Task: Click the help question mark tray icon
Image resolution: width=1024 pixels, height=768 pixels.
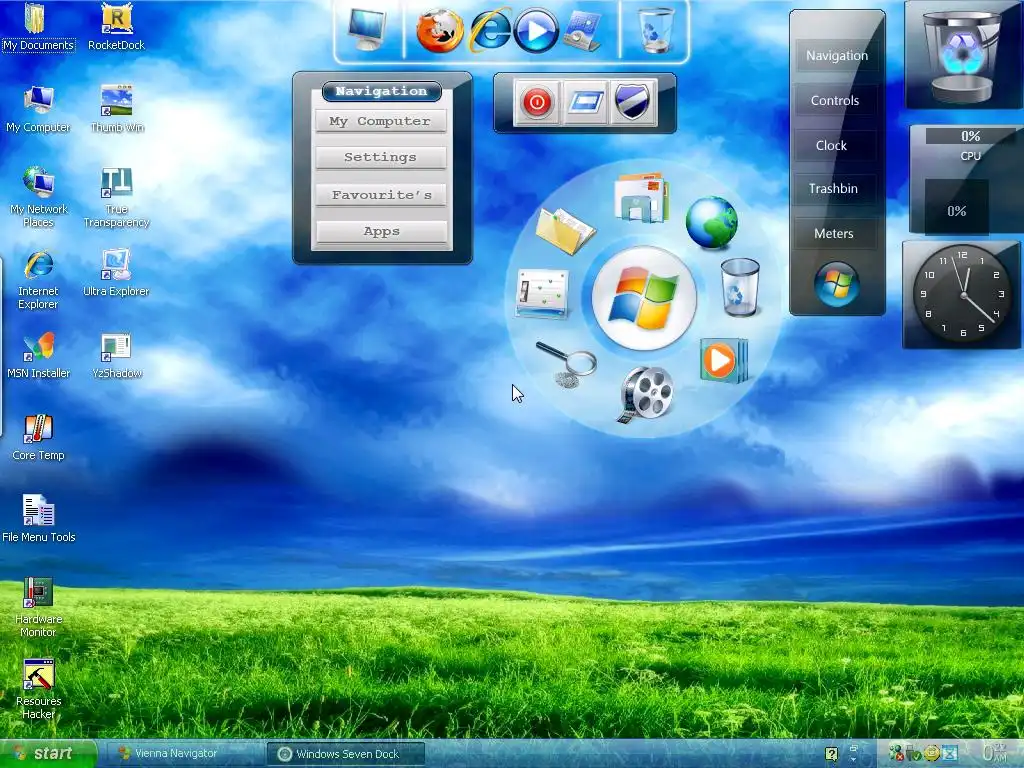Action: pos(831,754)
